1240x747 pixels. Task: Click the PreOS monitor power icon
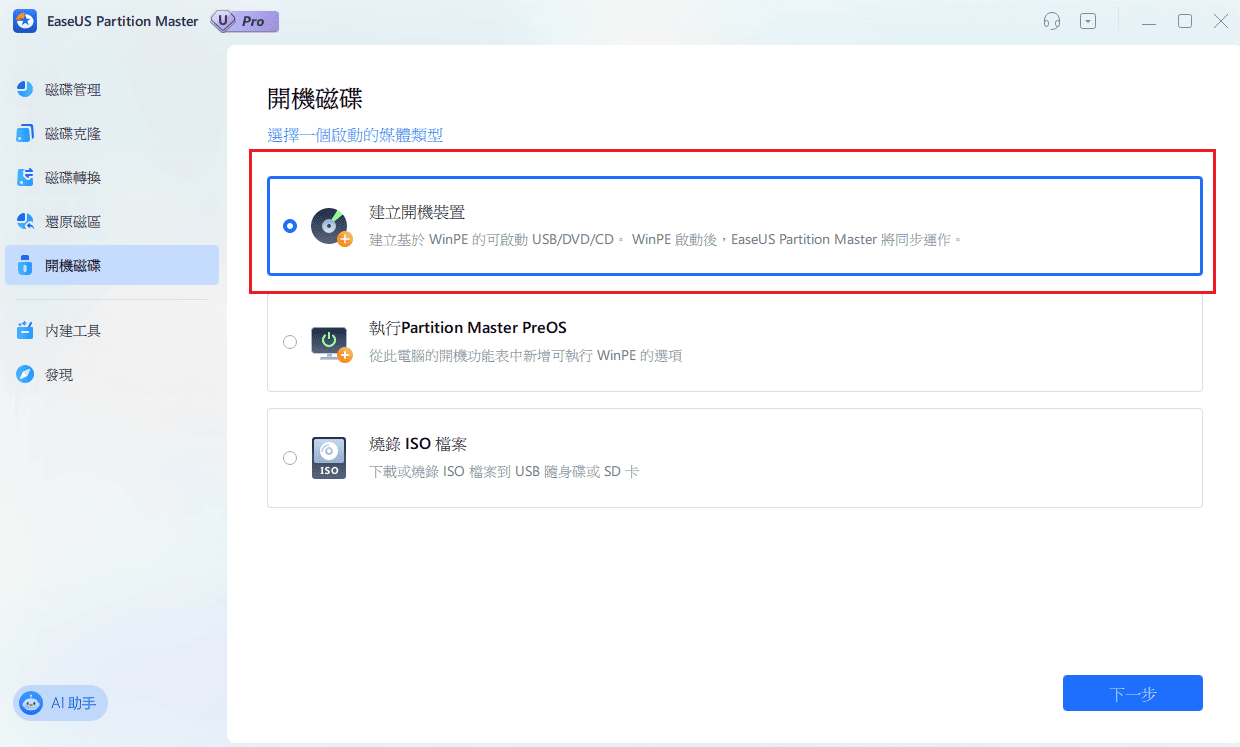coord(328,341)
